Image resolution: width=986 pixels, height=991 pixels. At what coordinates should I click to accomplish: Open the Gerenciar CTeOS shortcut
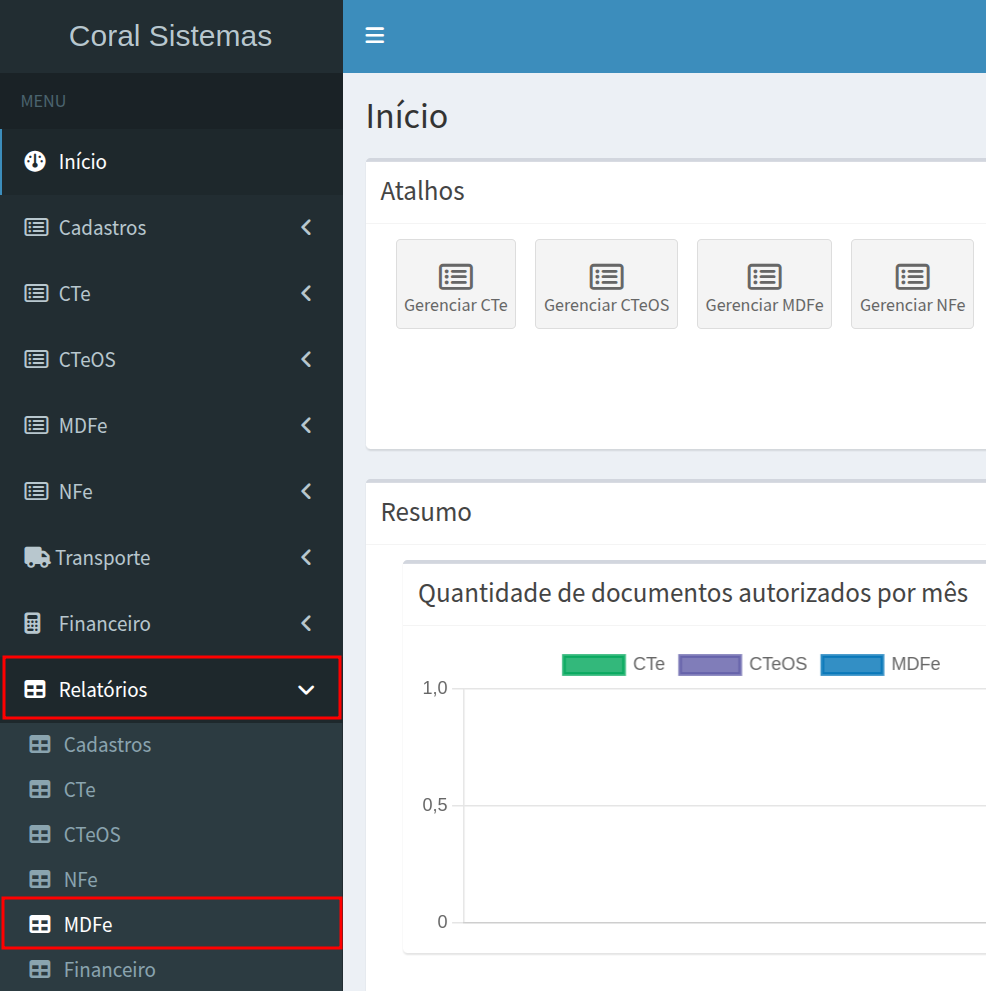point(606,284)
